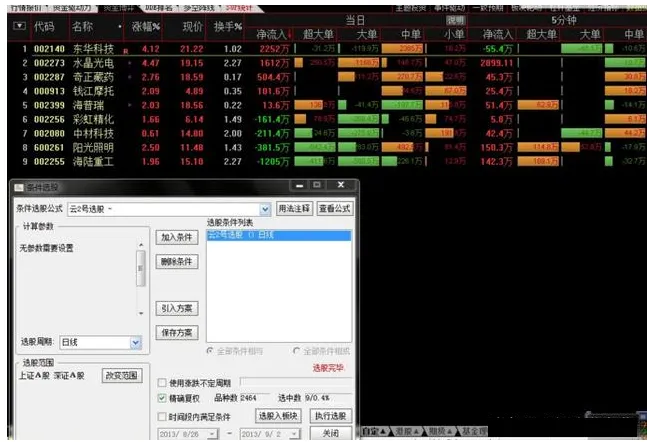Close the 条件选股 dialog with the X
The image size is (647, 442).
tap(341, 185)
